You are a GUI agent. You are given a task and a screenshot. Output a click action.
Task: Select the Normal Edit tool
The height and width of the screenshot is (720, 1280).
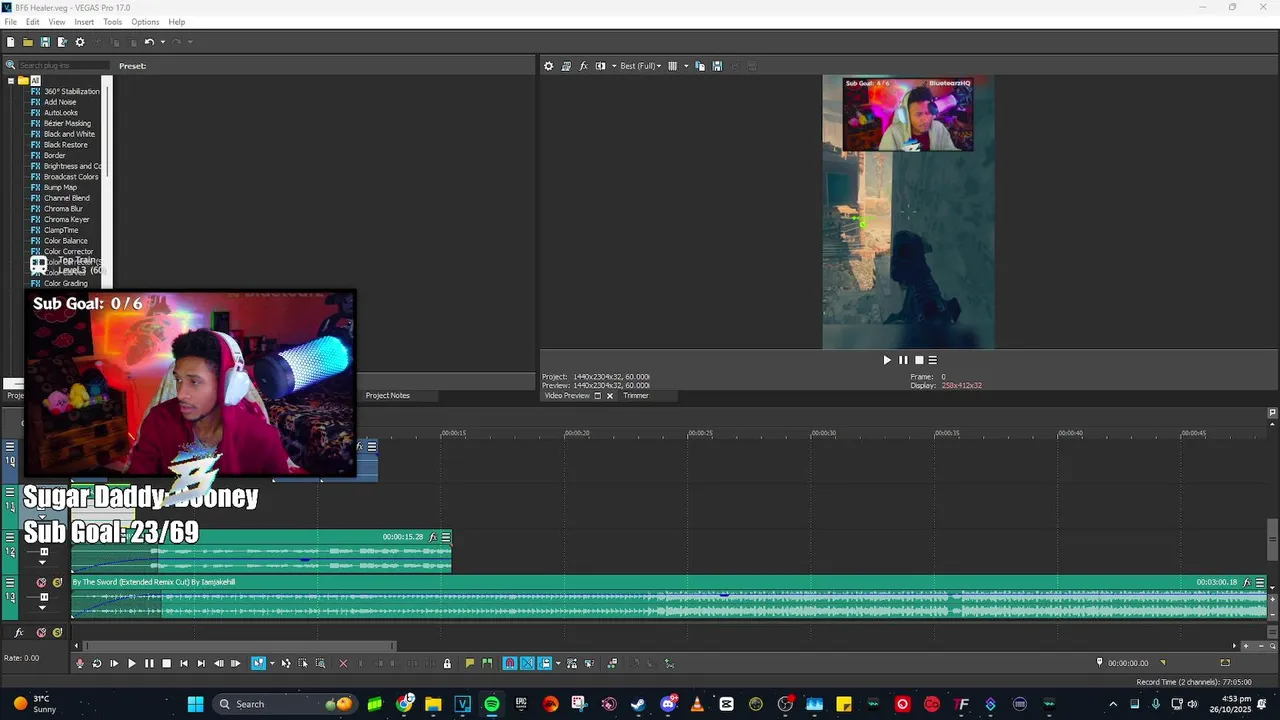click(x=258, y=663)
